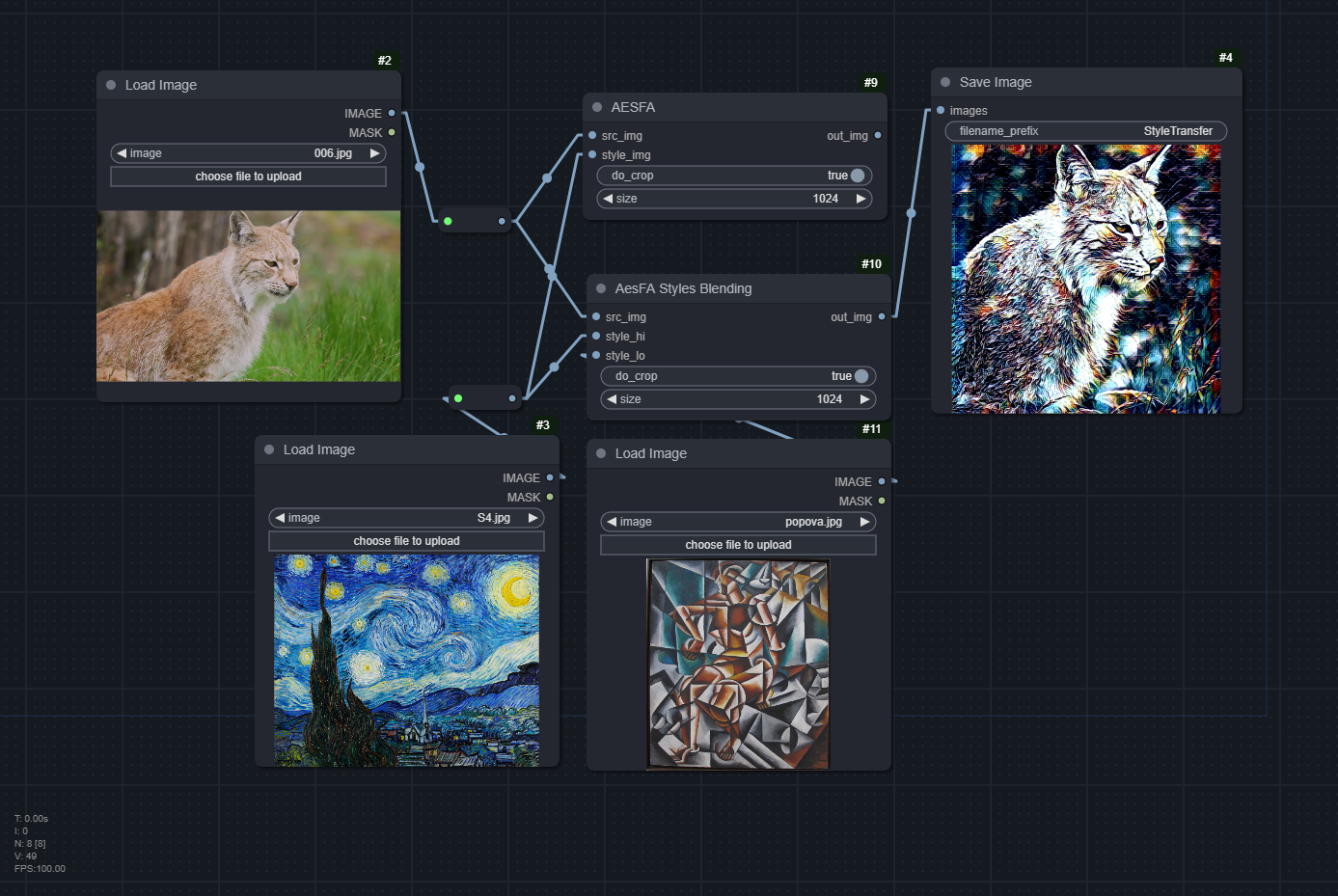This screenshot has width=1338, height=896.
Task: Click IMAGE output port on node #2
Action: point(392,113)
